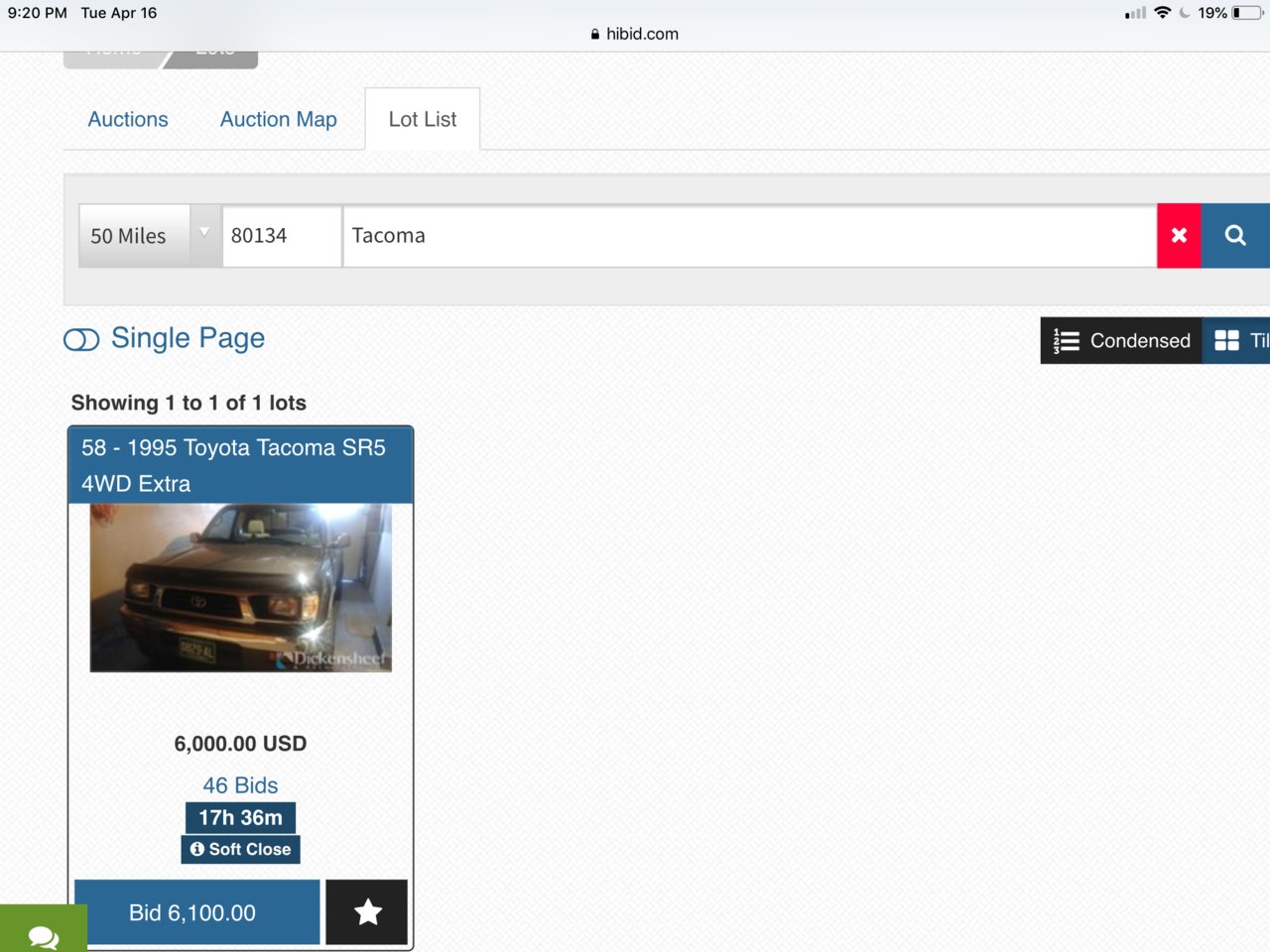Click the Soft Close info badge
Screen dimensions: 1270x952
240,849
